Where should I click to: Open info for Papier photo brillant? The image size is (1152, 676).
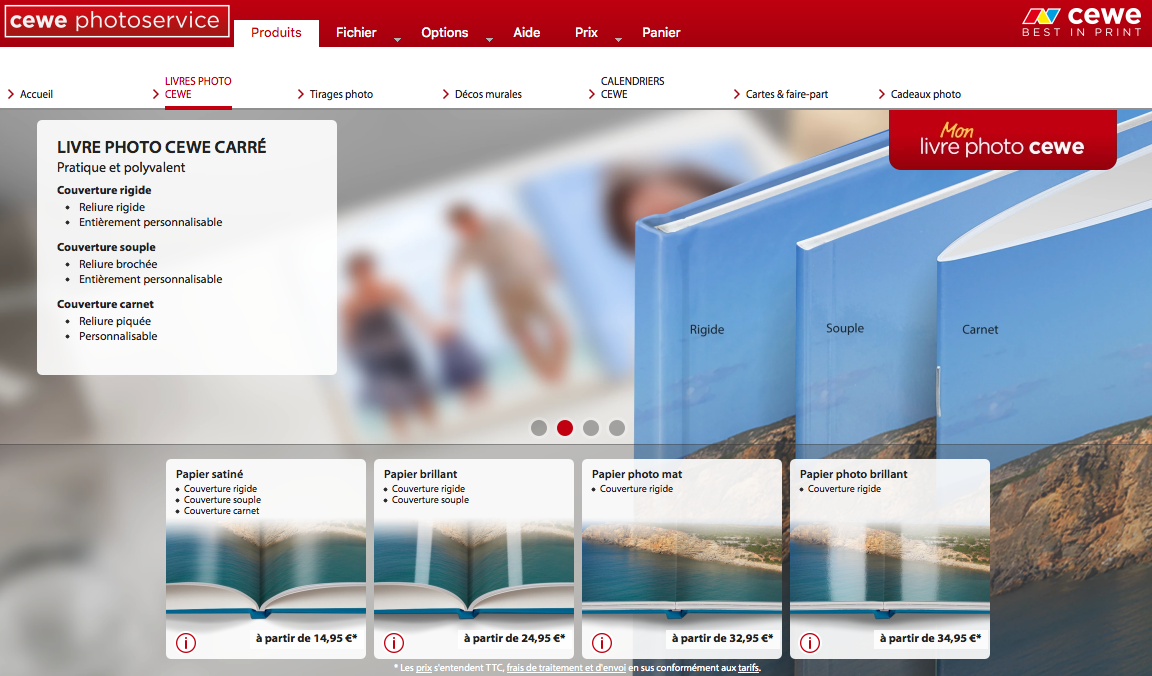(x=810, y=643)
